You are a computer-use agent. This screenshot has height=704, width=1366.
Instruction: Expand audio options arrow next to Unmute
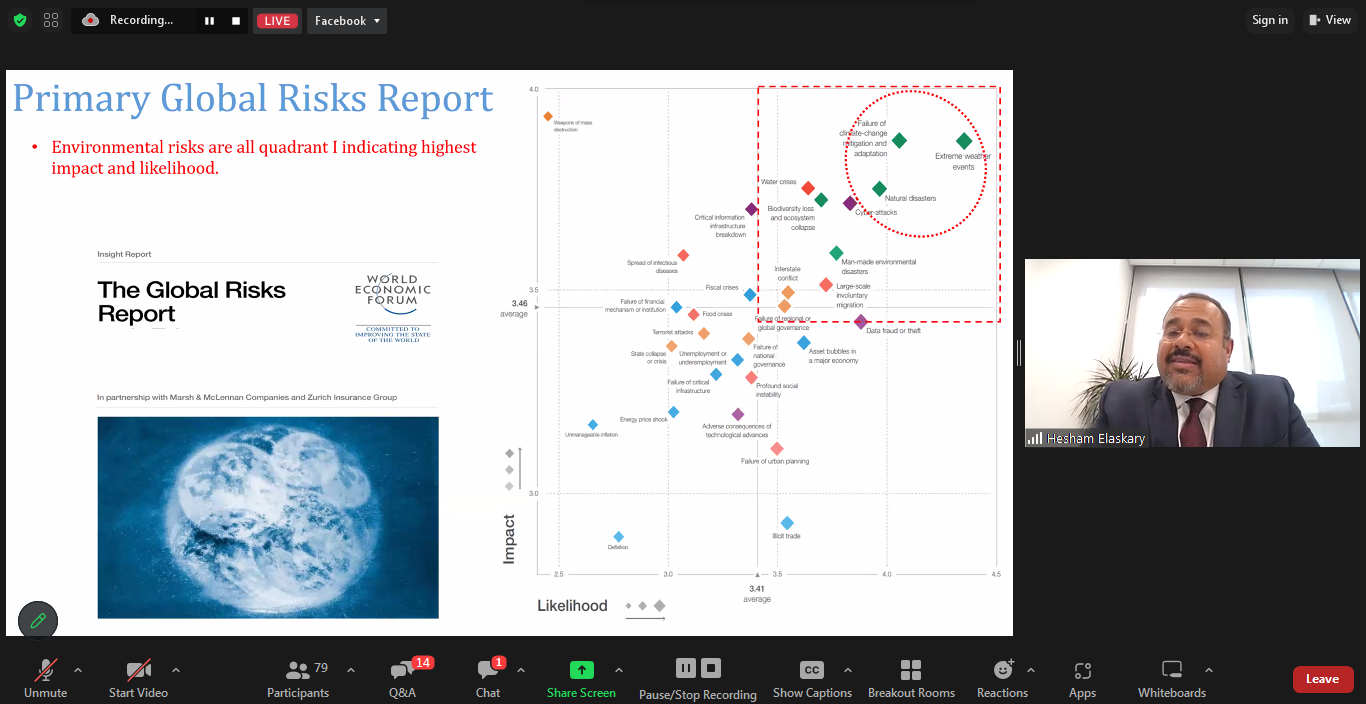pyautogui.click(x=78, y=670)
